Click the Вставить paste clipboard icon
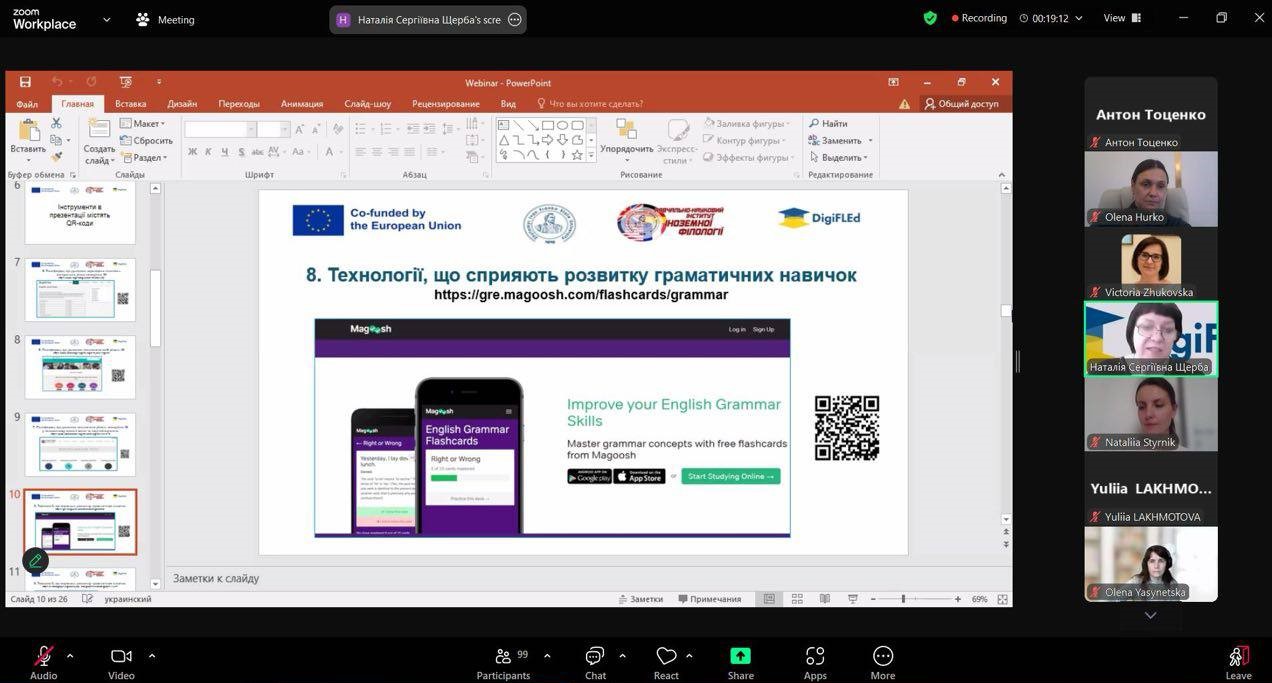The height and width of the screenshot is (683, 1272). (x=28, y=131)
